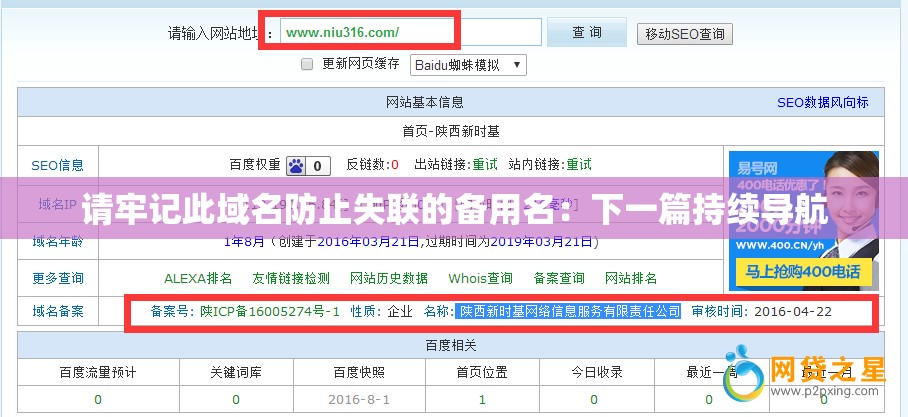Click the 今日收录 value 0
This screenshot has height=417, width=908.
(594, 400)
